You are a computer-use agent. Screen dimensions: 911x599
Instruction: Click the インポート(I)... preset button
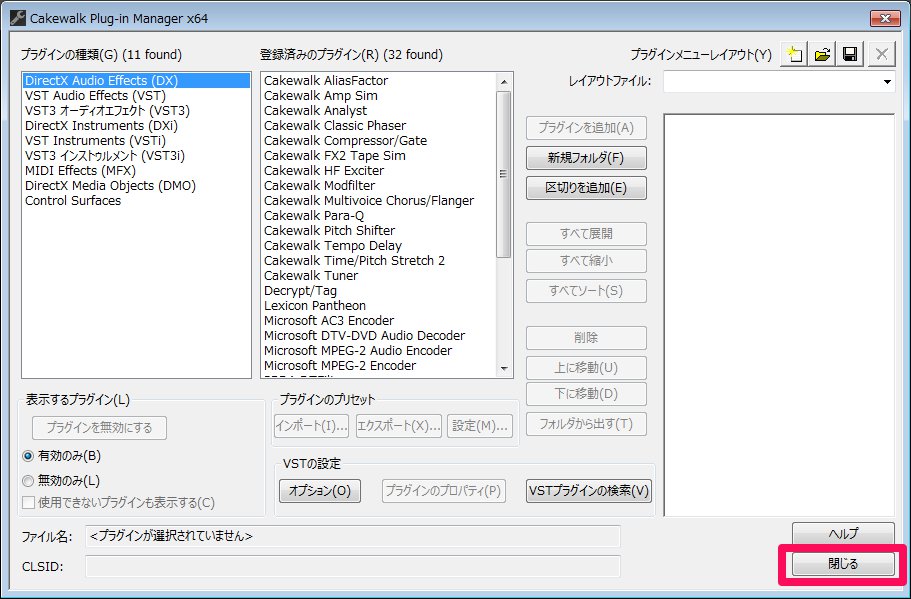[x=311, y=426]
